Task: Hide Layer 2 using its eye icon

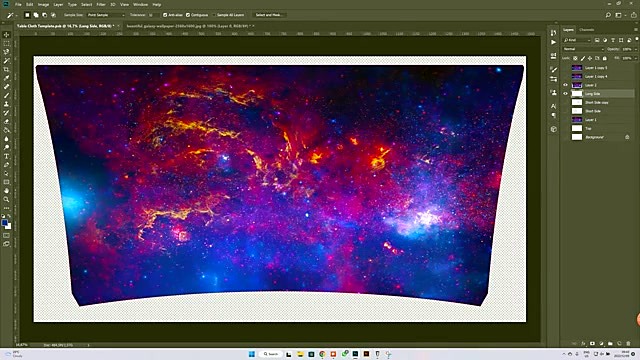Action: coord(565,85)
